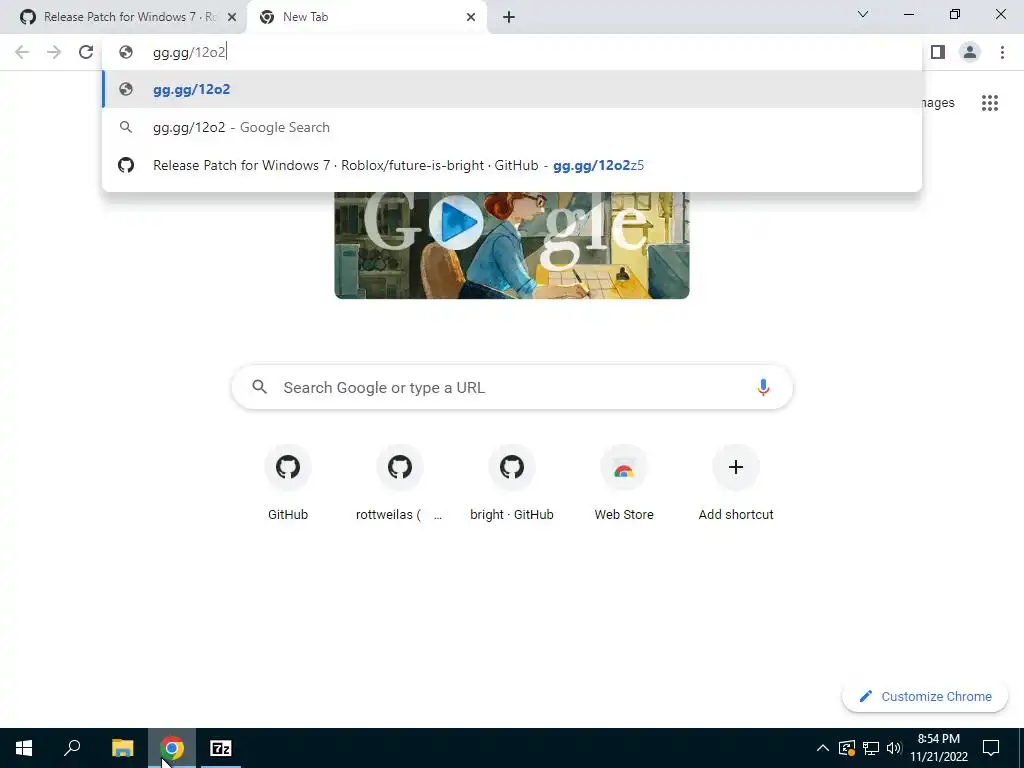The image size is (1024, 768).
Task: Close the Release Patch GitHub tab
Action: pos(232,17)
